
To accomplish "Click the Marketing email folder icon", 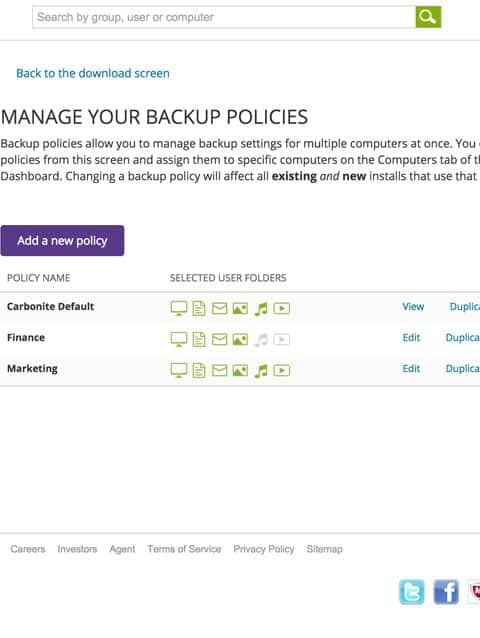I will 220,370.
